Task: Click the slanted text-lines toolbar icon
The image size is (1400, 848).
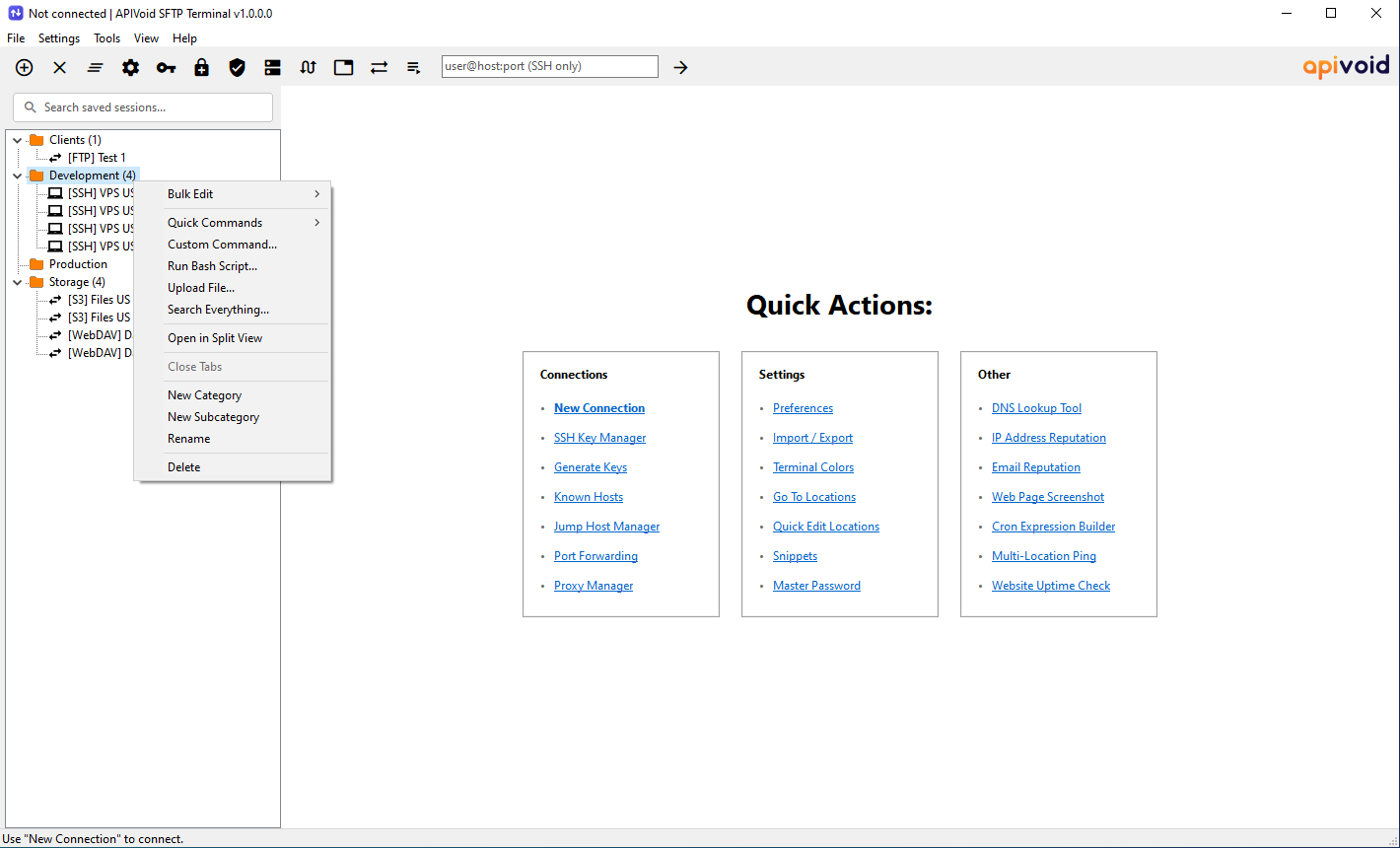Action: click(96, 67)
